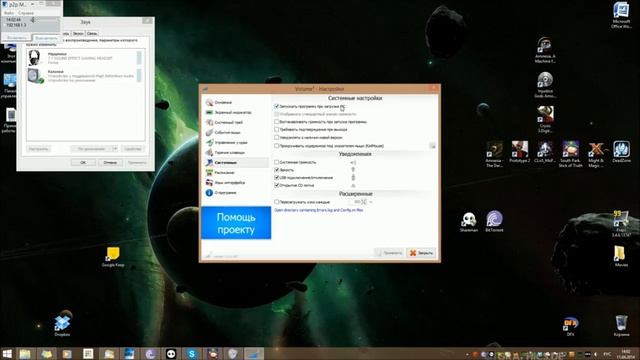
Task: Open directory containing Errors.log link
Action: point(319,210)
